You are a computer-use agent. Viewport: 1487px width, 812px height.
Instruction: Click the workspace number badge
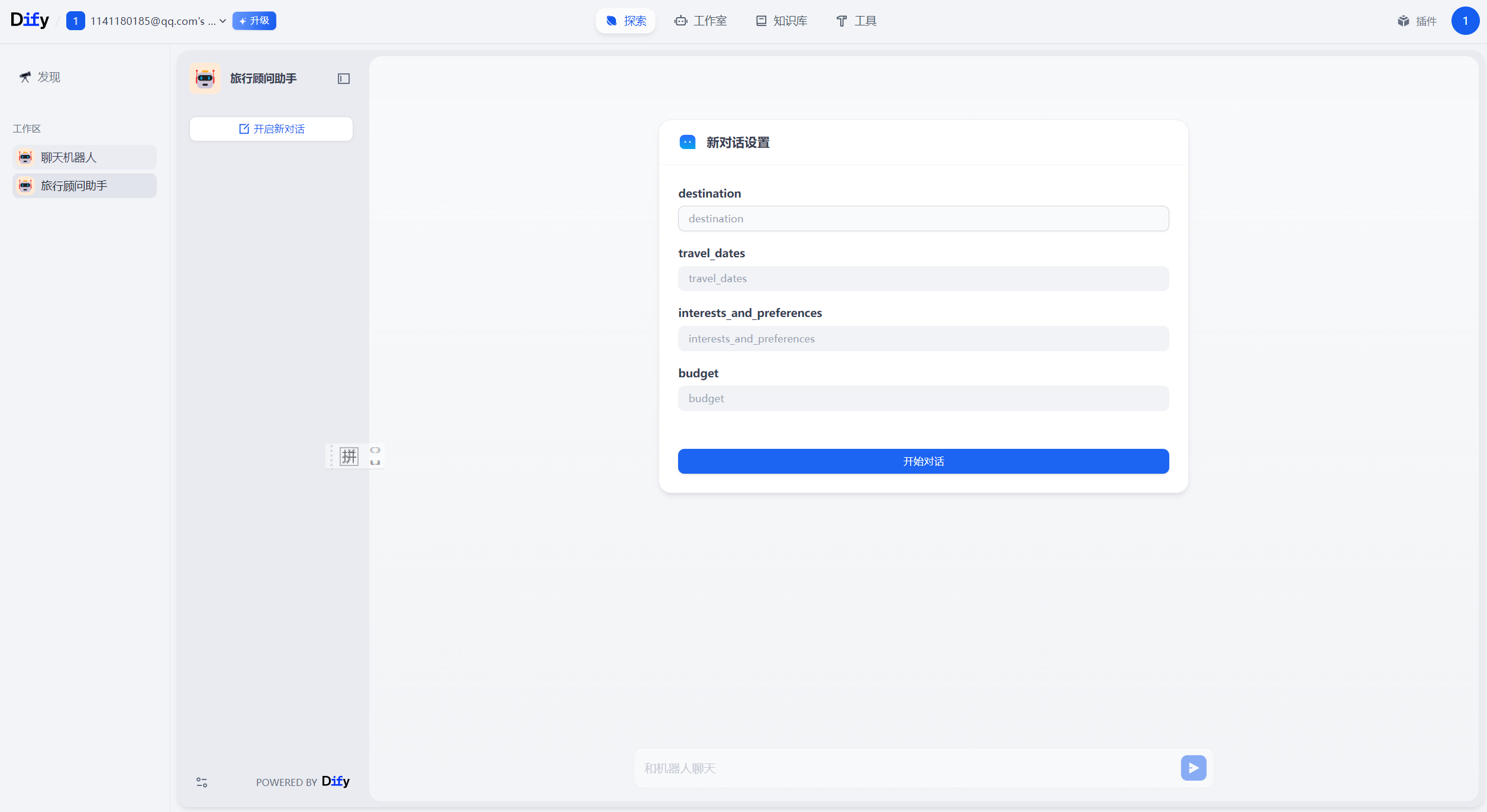pos(75,21)
